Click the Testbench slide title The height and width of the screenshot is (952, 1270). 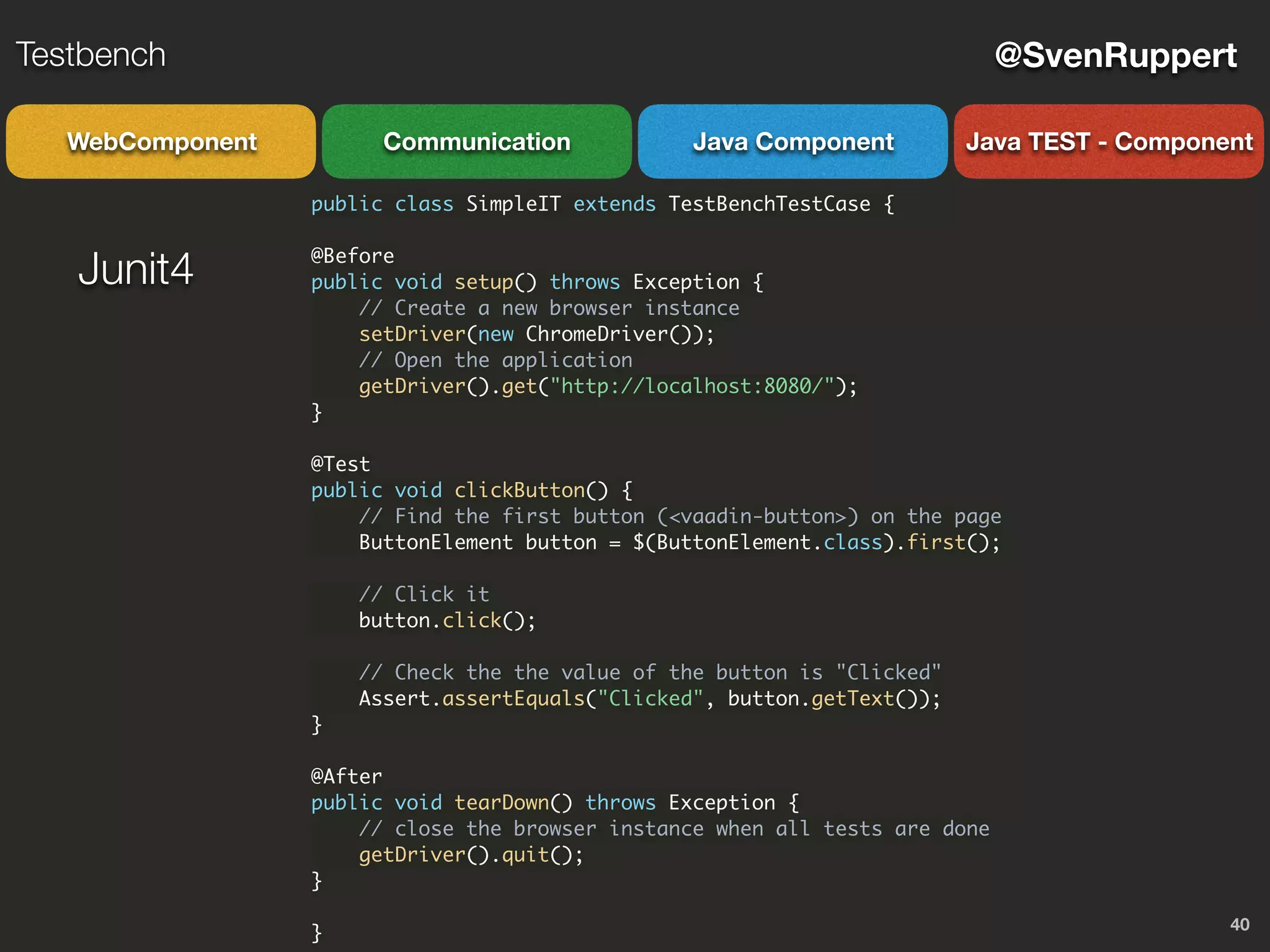(x=91, y=55)
